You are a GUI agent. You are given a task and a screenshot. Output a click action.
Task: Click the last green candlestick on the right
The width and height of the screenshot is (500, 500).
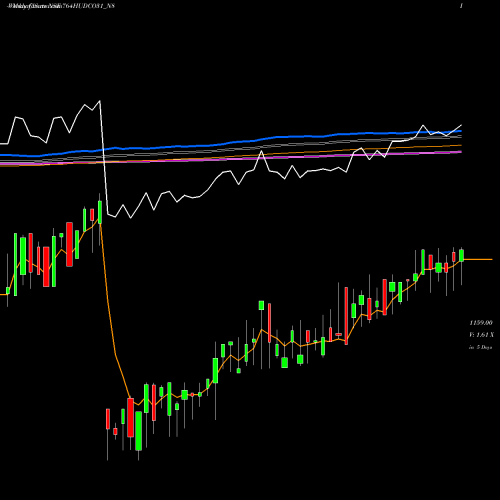click(462, 255)
